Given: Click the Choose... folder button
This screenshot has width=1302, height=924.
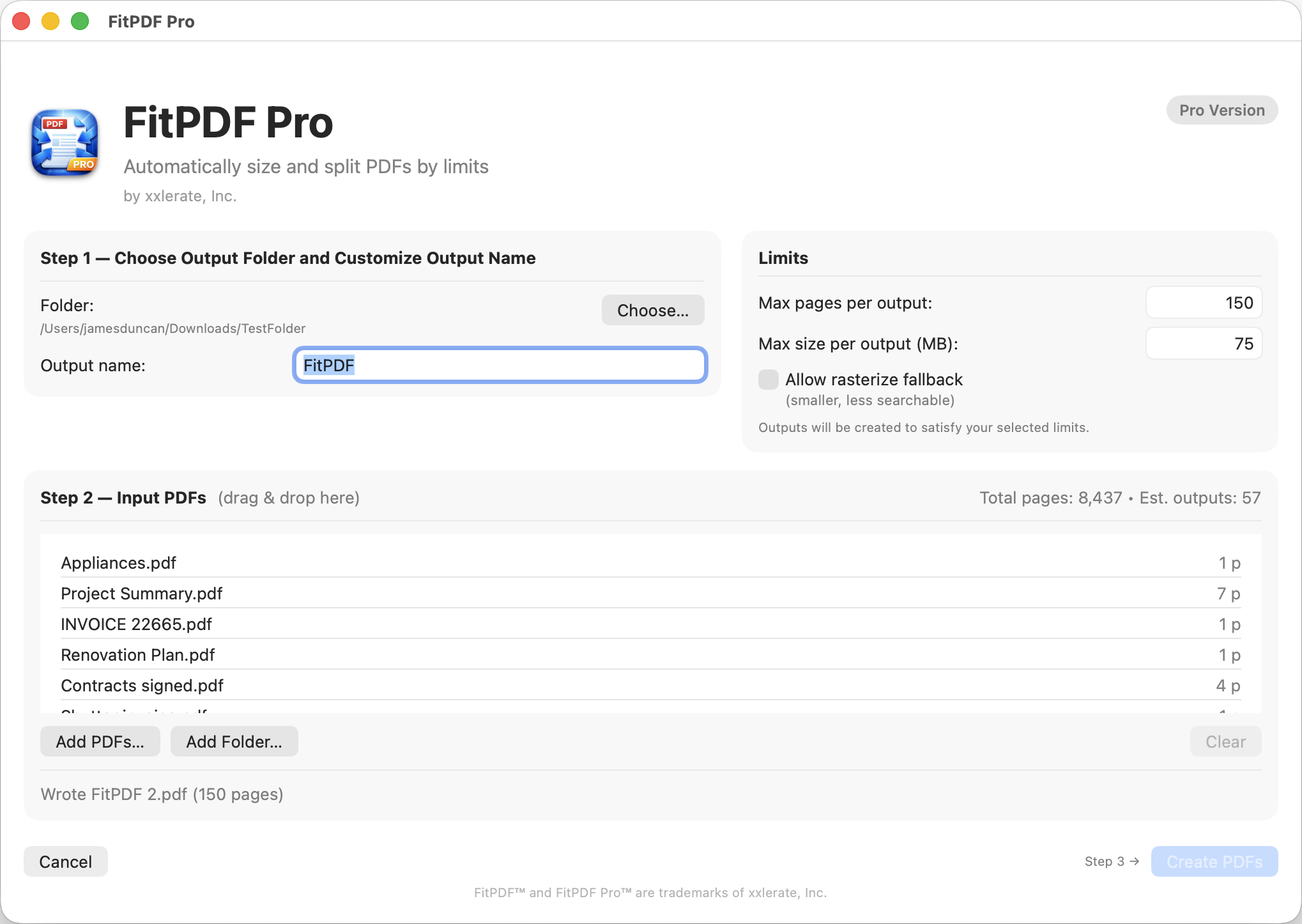Looking at the screenshot, I should (652, 311).
